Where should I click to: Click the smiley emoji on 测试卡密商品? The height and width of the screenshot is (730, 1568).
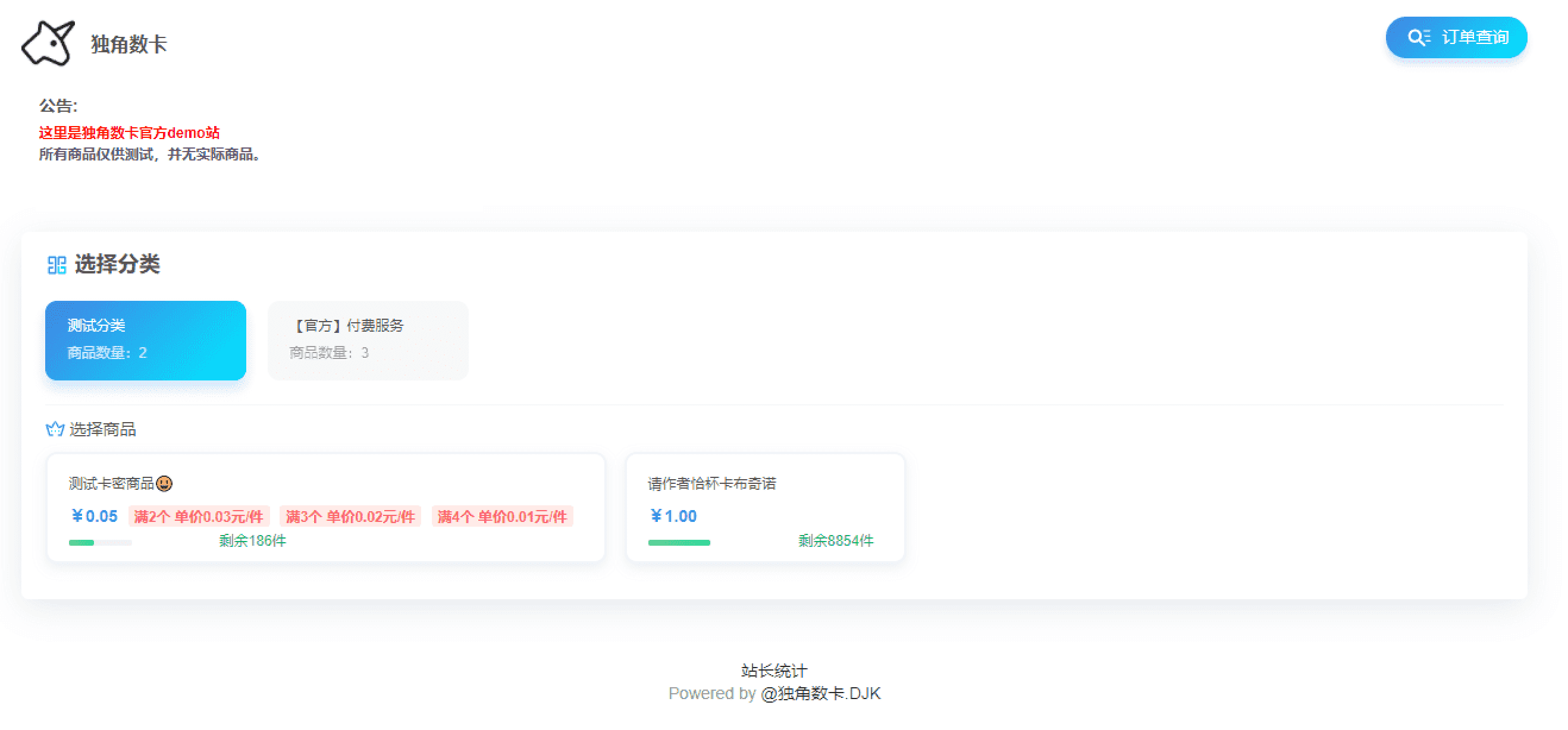(164, 484)
